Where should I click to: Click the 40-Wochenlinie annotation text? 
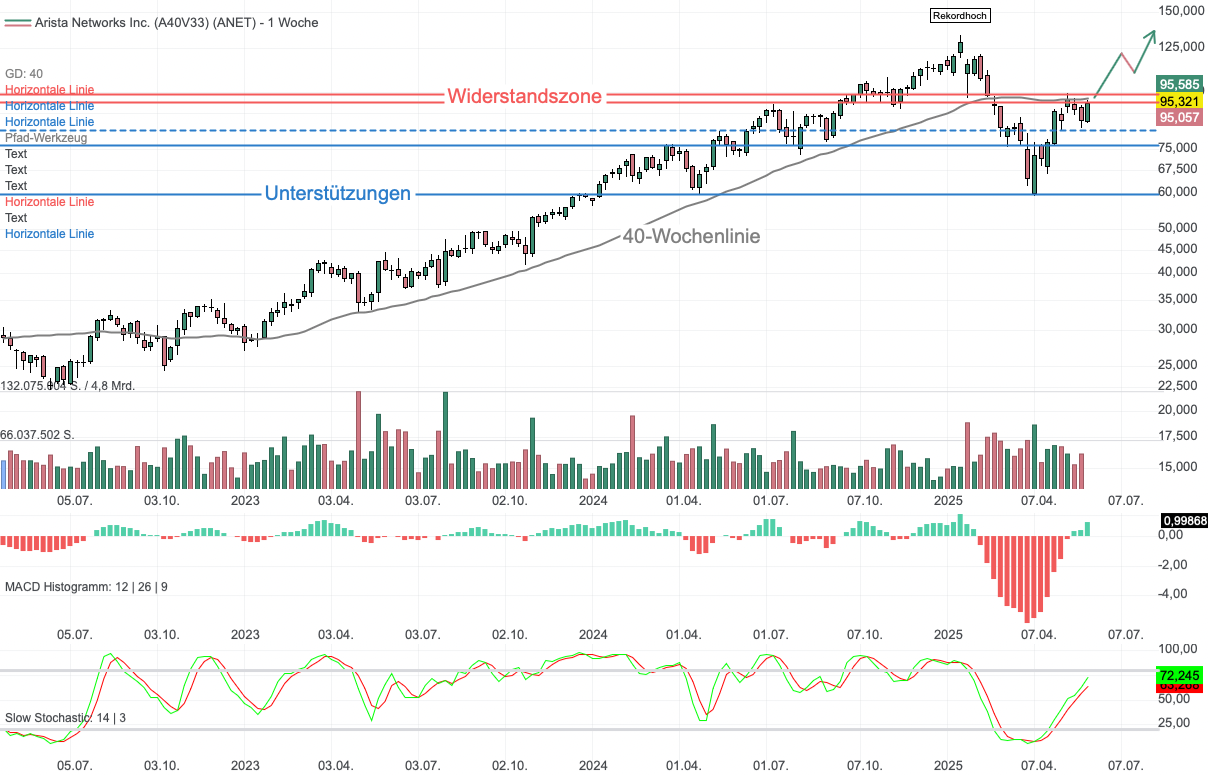tap(691, 237)
